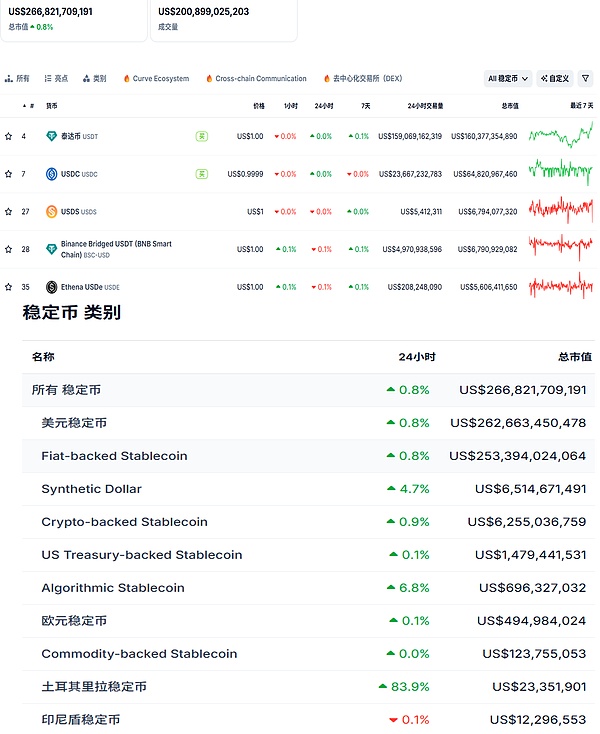Click the Tether USDT coin icon
Viewport: 600px width, 734px height.
(x=51, y=136)
